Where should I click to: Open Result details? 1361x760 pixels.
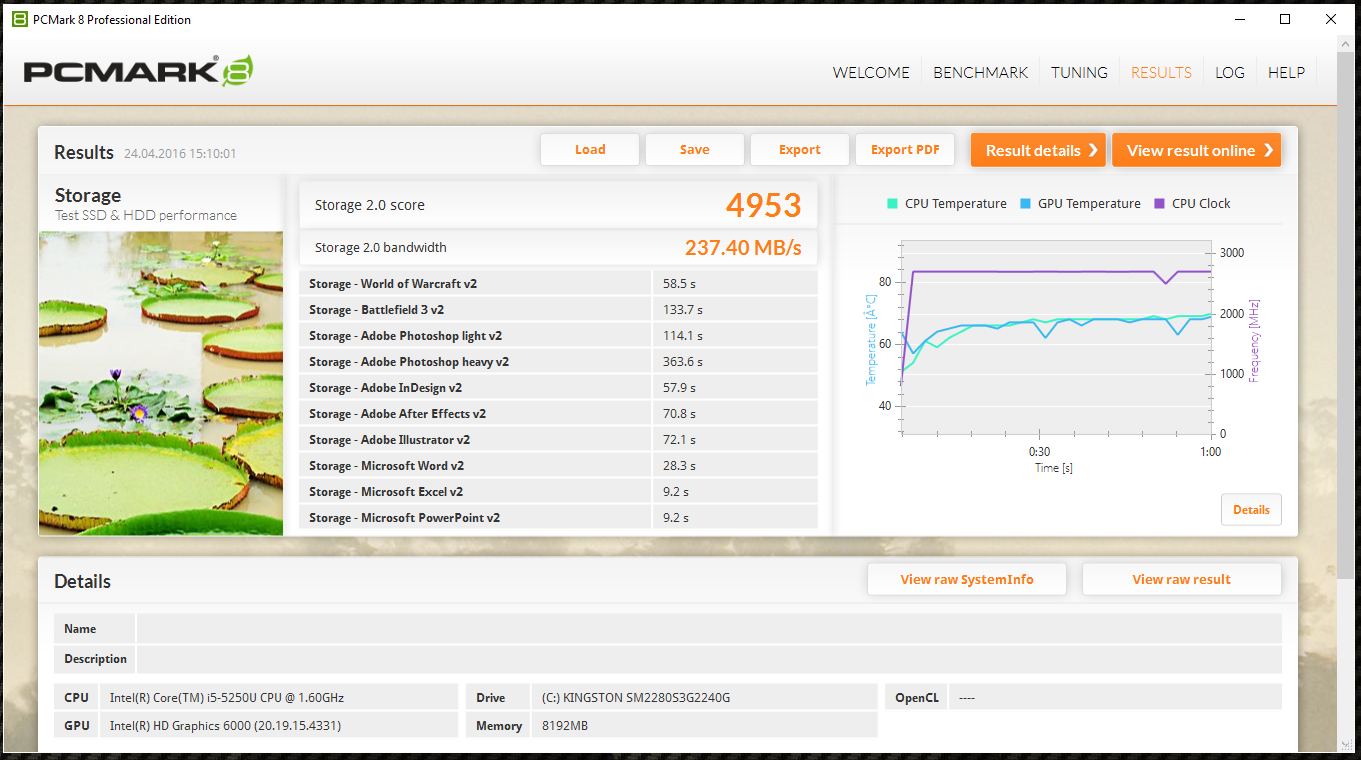click(x=1038, y=150)
